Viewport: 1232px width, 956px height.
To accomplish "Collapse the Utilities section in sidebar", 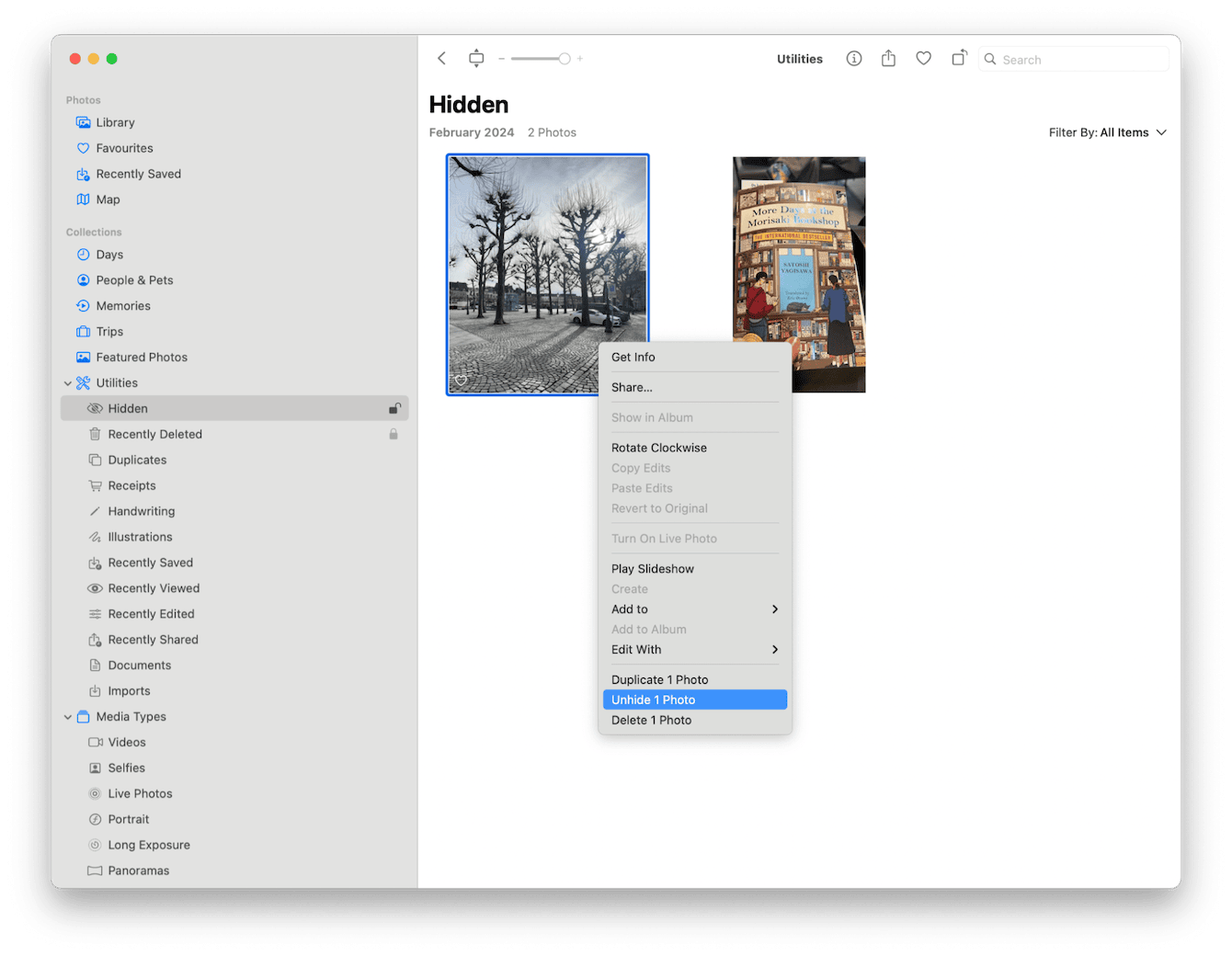I will click(68, 383).
